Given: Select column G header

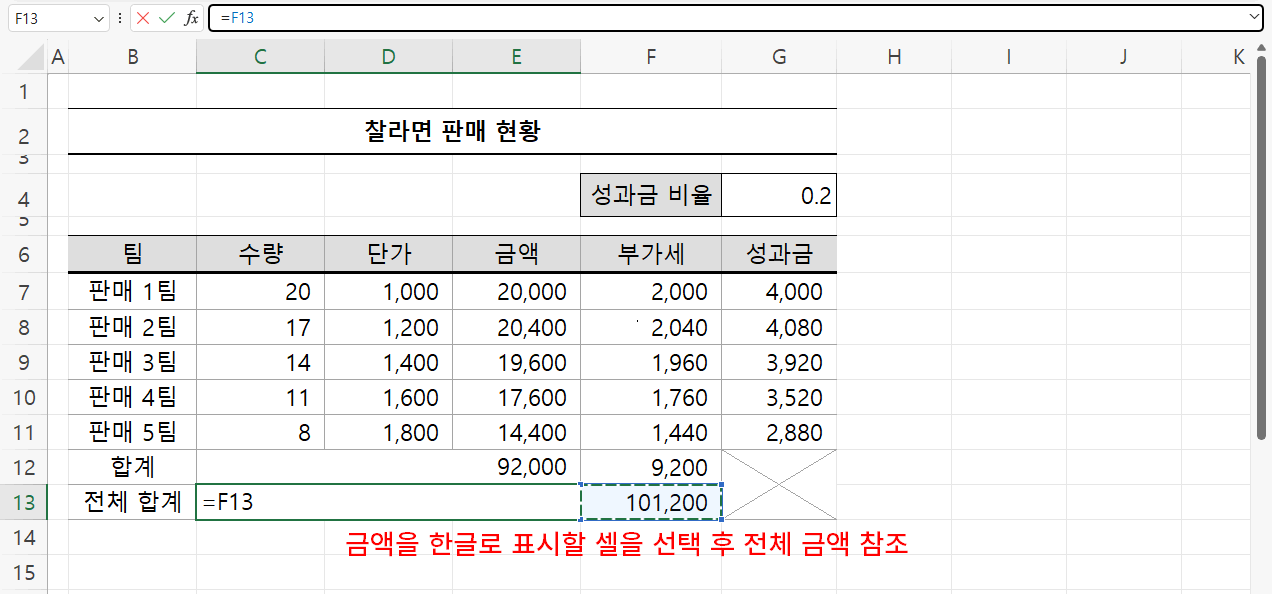Looking at the screenshot, I should 779,57.
